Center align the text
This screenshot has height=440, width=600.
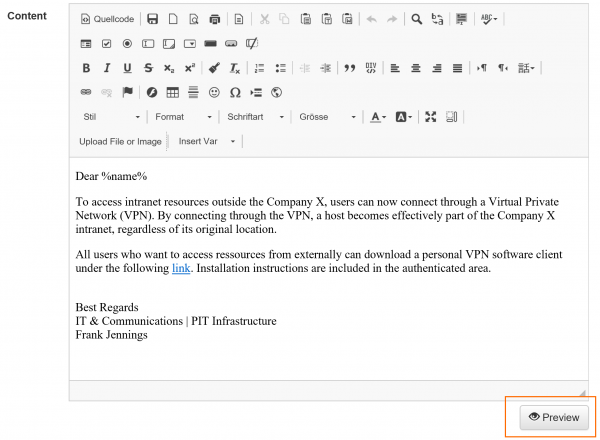[x=416, y=68]
